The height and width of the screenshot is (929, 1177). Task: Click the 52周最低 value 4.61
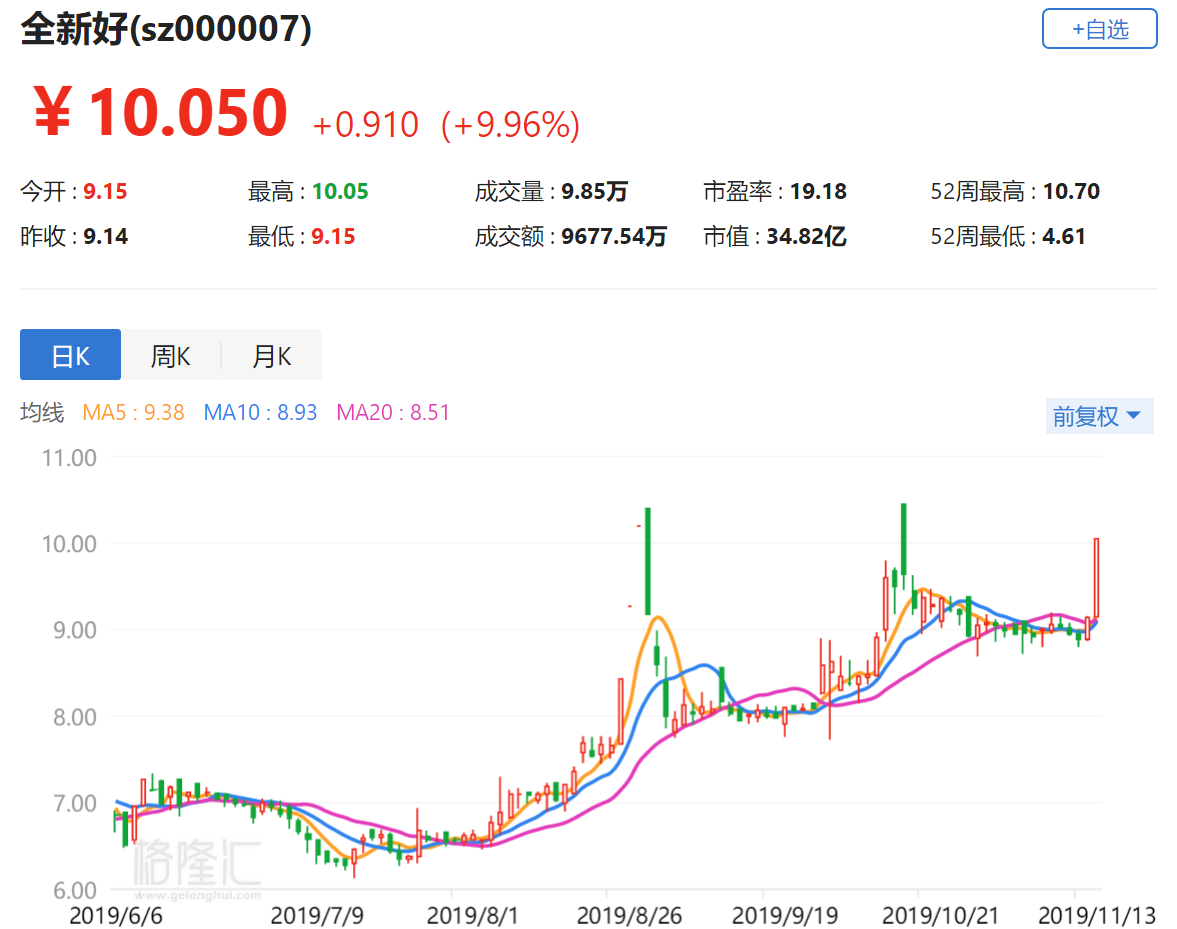click(x=1064, y=236)
